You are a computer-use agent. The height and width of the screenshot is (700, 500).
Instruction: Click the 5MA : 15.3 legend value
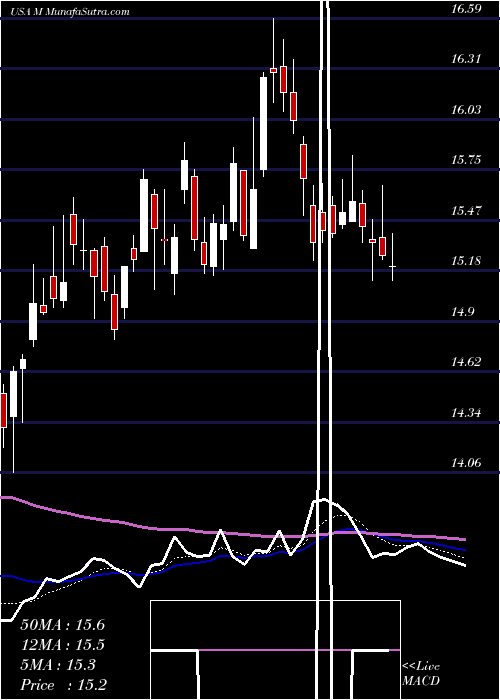coord(58,665)
